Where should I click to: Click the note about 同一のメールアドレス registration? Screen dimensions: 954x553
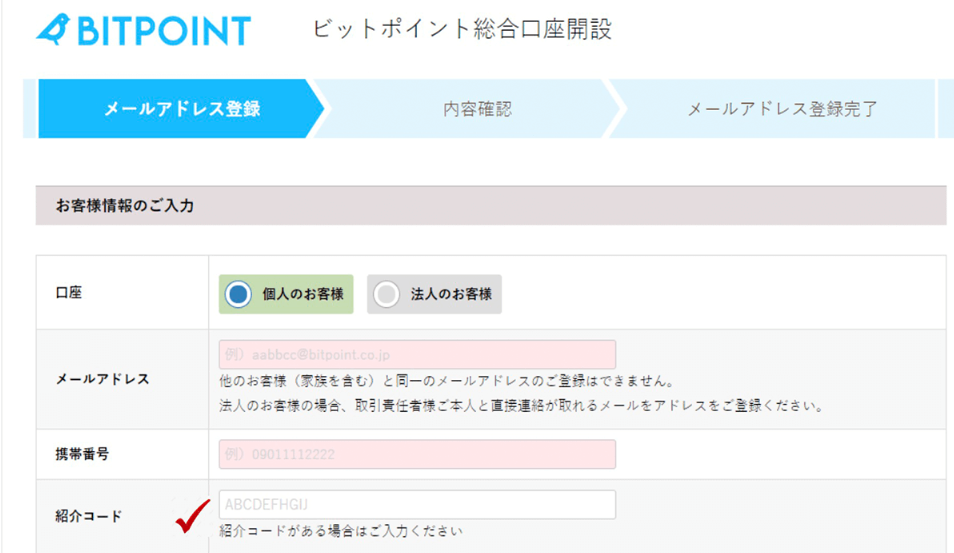pyautogui.click(x=446, y=382)
